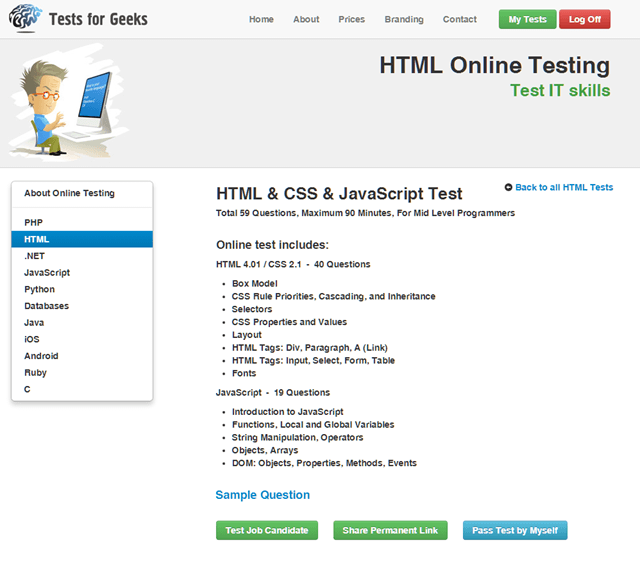This screenshot has width=640, height=563.
Task: Click the DOM: Objects, Properties, Methods, Events item
Action: point(324,463)
